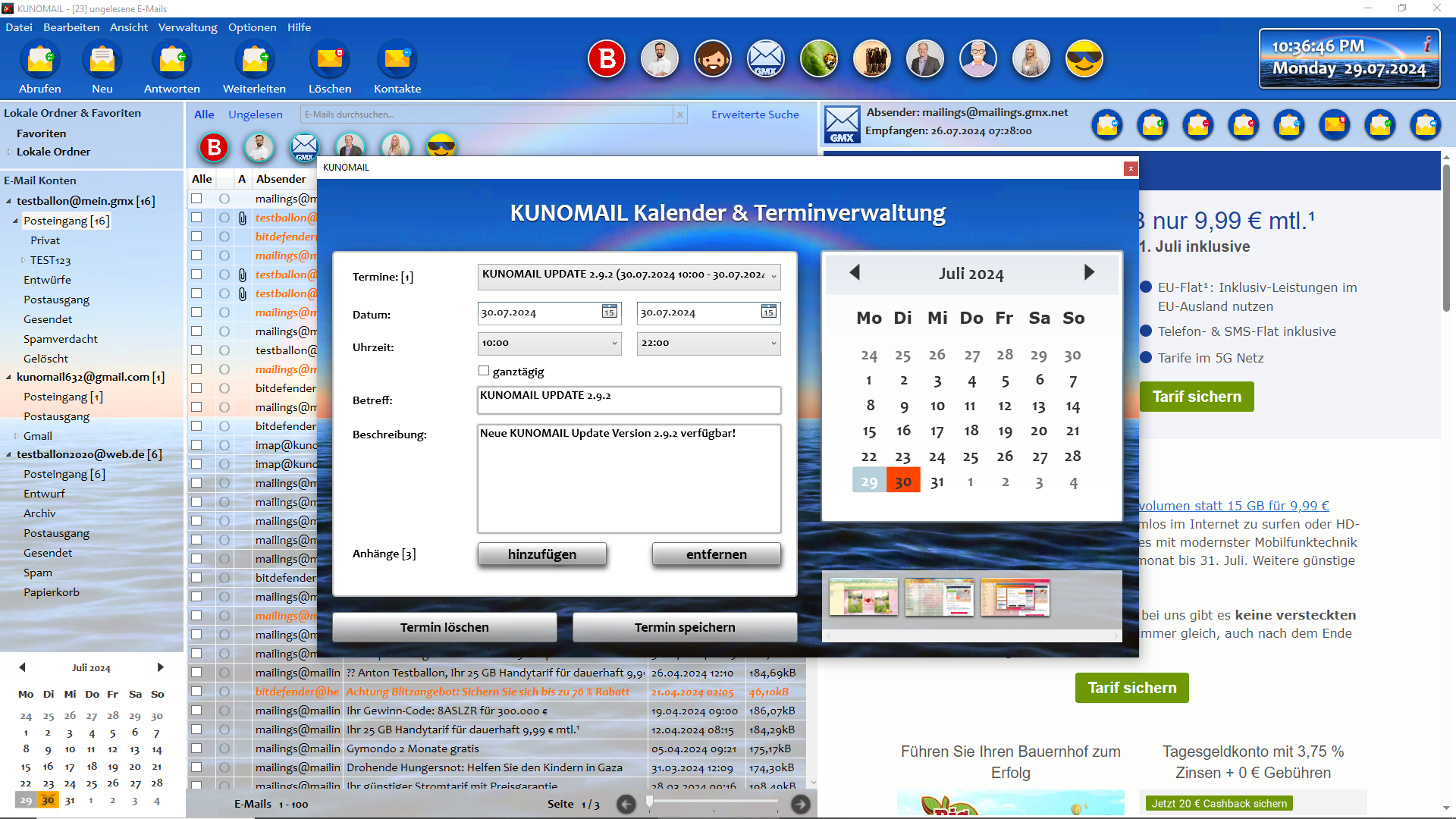Expand the TEST123 folder
This screenshot has height=819, width=1456.
tap(23, 260)
